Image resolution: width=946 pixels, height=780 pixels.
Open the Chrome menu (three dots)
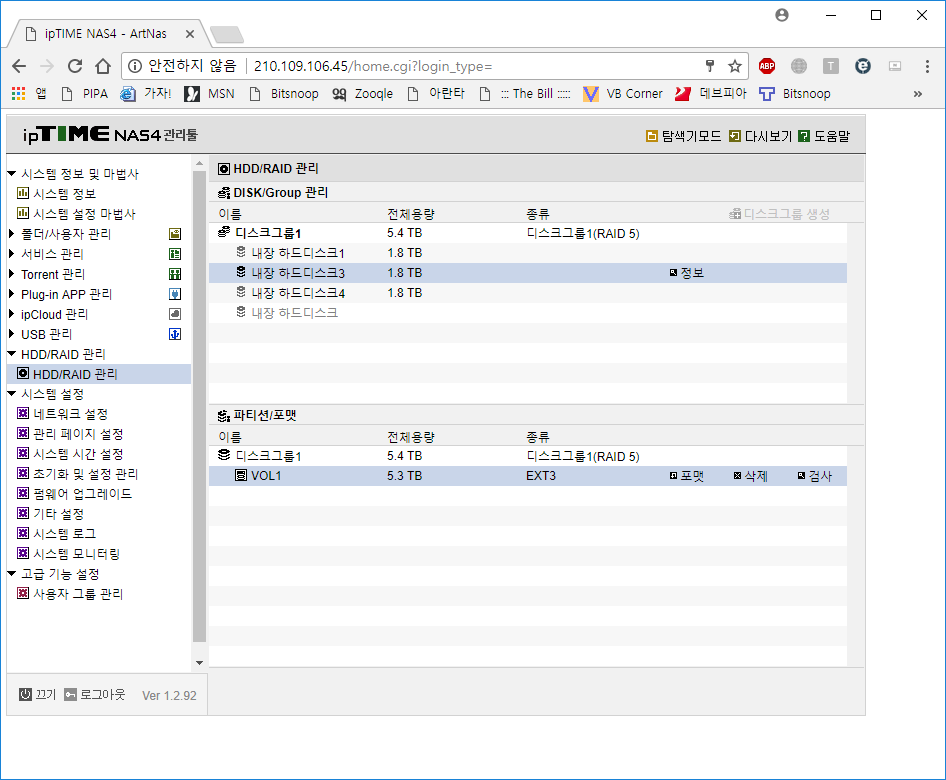coord(927,66)
